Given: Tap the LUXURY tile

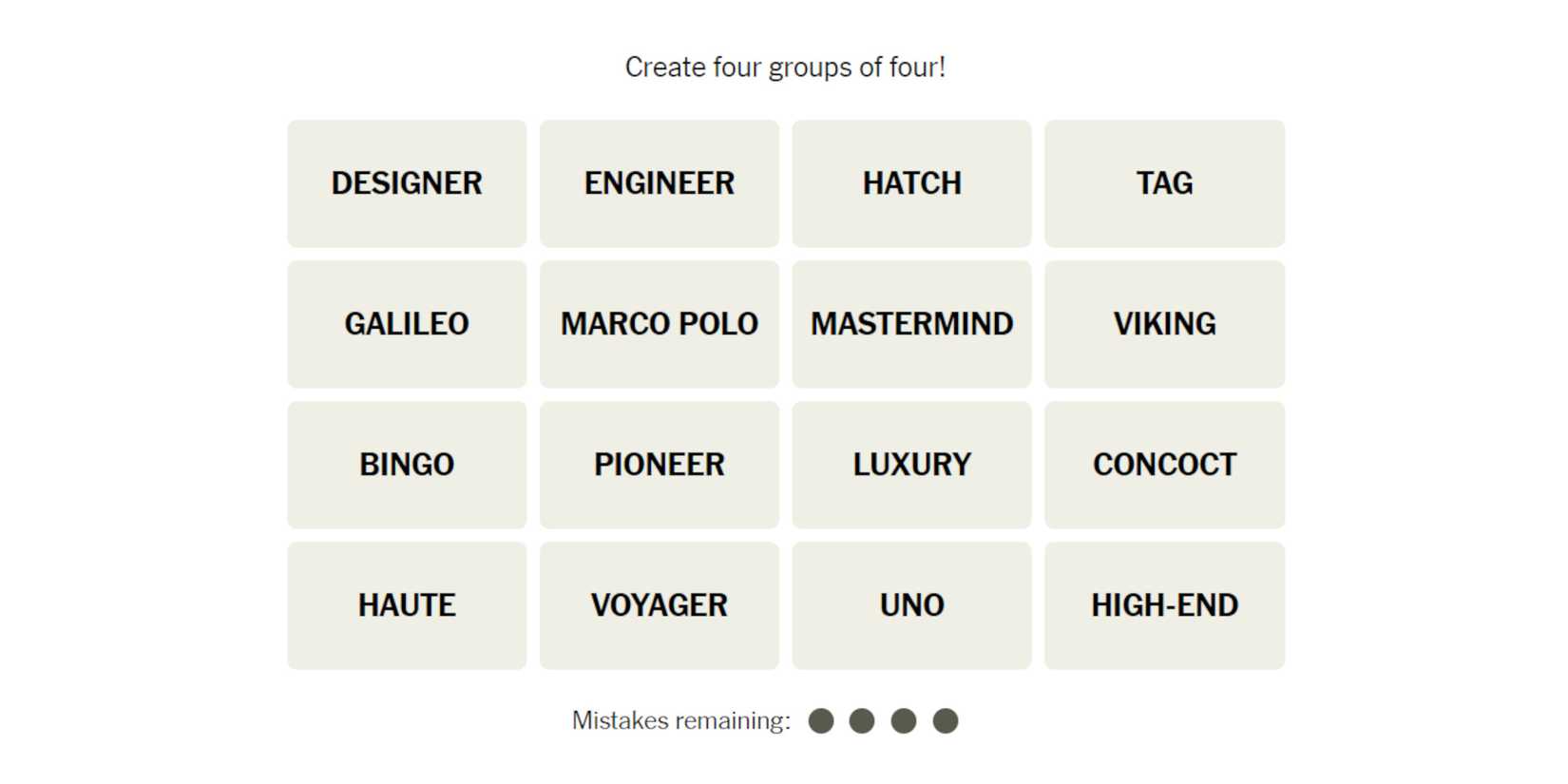Looking at the screenshot, I should [x=911, y=465].
